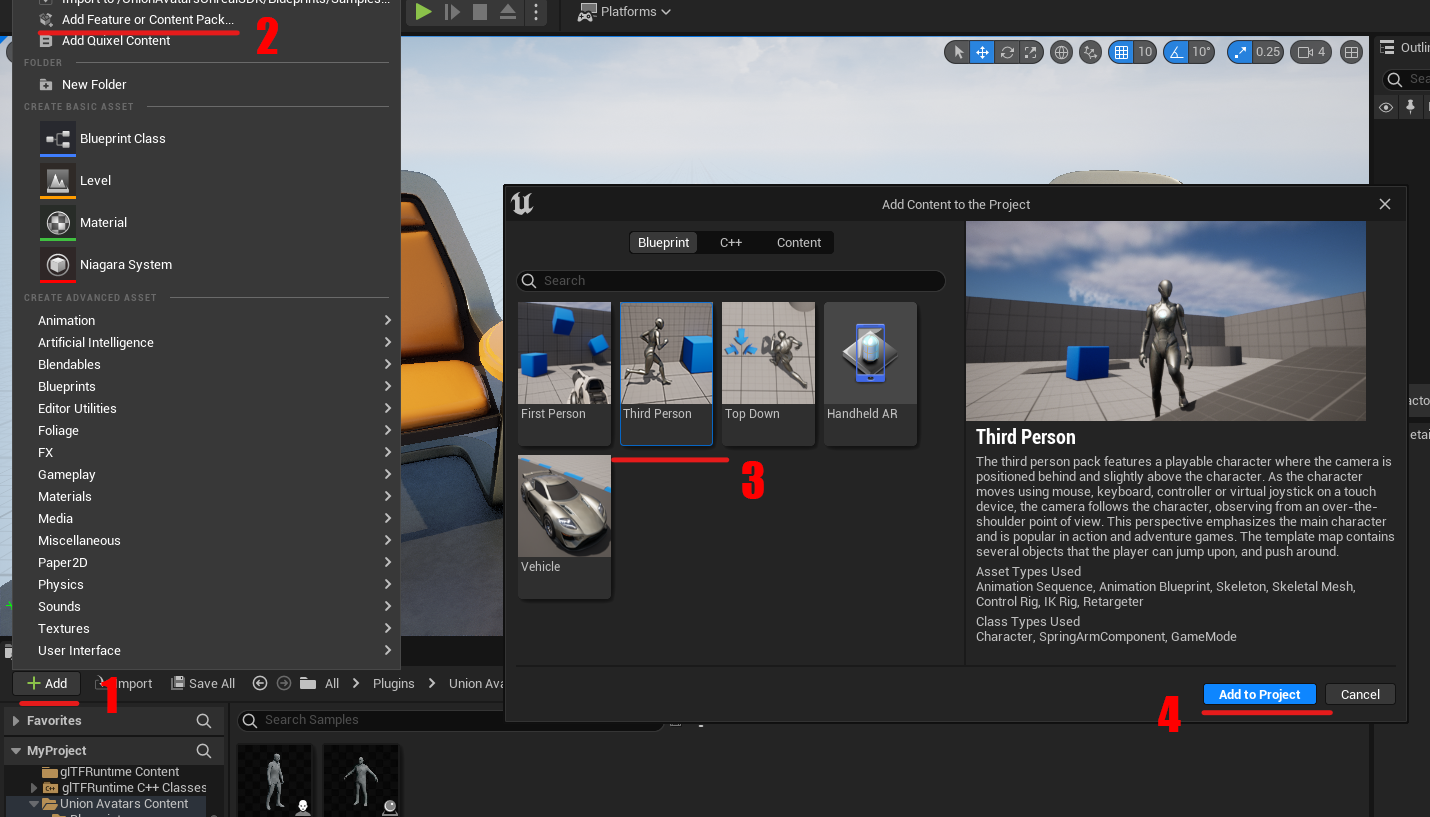Open the grid snap value 10 dropdown
This screenshot has width=1430, height=817.
click(x=1146, y=52)
